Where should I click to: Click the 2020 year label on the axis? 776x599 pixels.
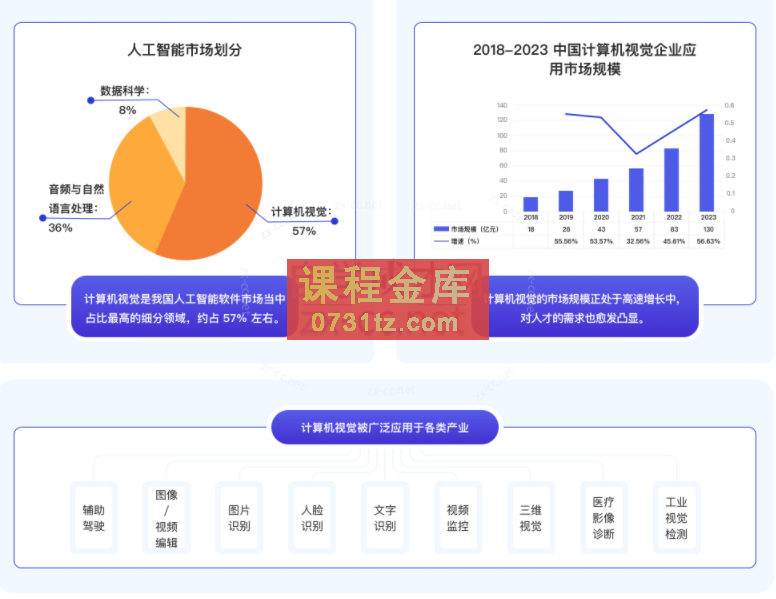point(601,217)
